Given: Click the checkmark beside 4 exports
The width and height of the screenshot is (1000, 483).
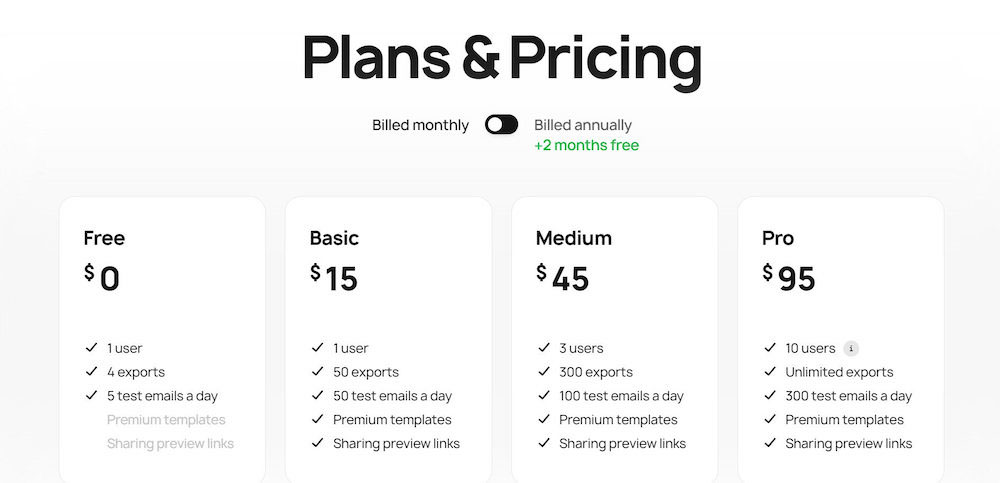Looking at the screenshot, I should coord(91,371).
